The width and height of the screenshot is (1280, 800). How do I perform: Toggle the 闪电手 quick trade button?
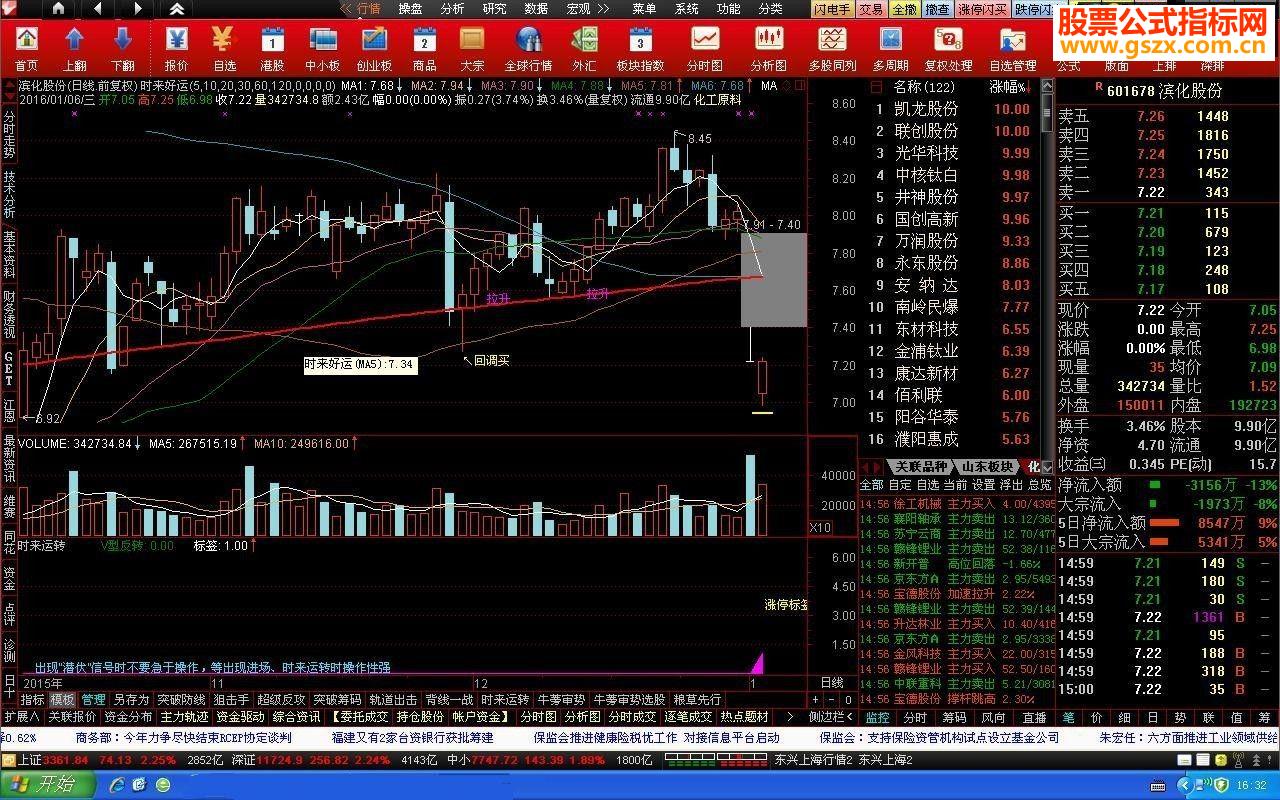click(831, 9)
